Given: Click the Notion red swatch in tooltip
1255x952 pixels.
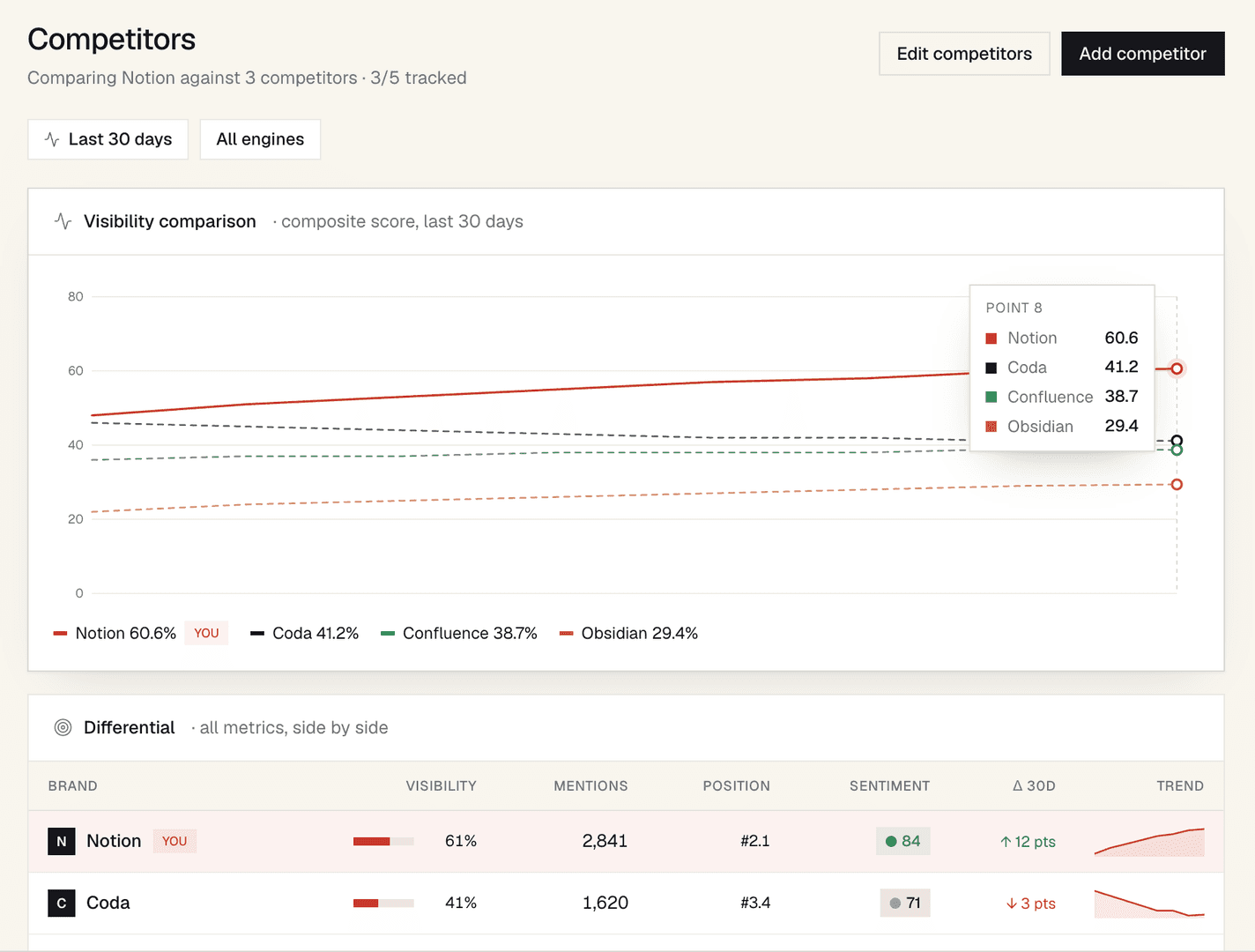Looking at the screenshot, I should tap(991, 338).
